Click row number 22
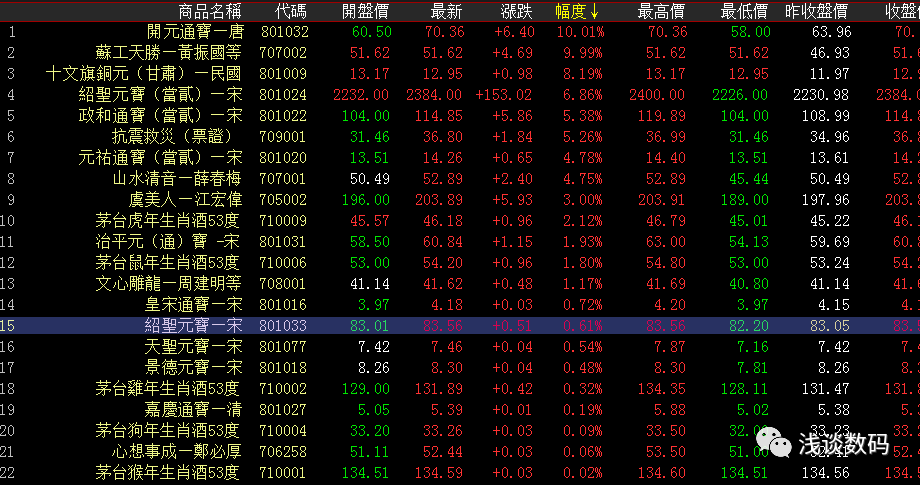 (8, 473)
